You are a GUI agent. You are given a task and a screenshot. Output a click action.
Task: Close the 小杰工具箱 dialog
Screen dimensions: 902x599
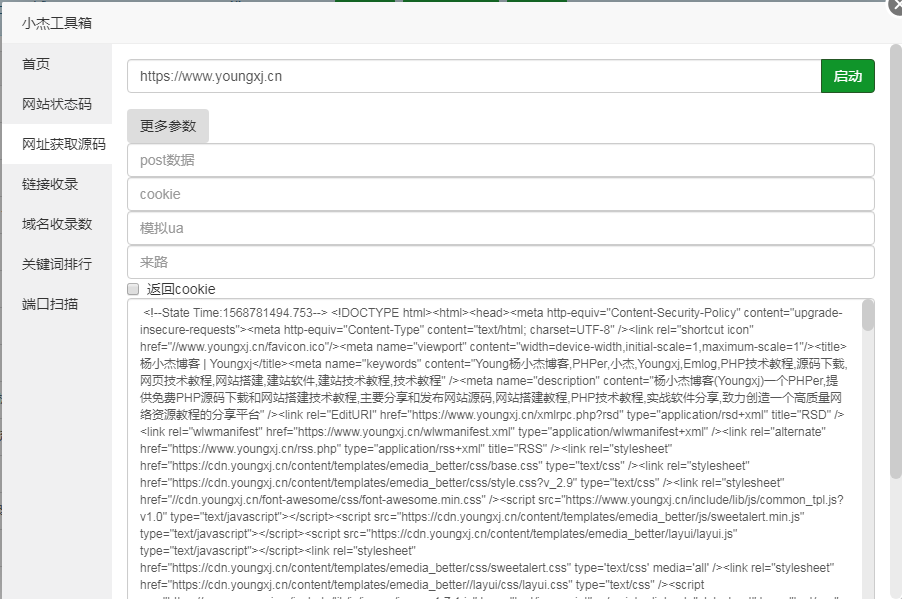[x=896, y=6]
